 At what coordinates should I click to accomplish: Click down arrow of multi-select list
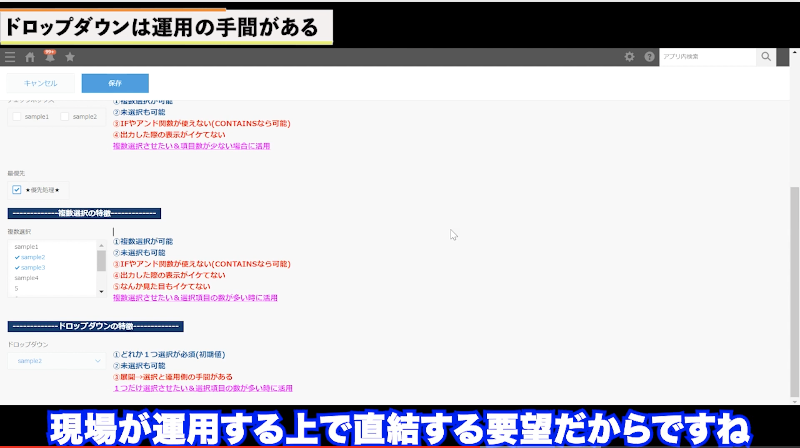(101, 291)
